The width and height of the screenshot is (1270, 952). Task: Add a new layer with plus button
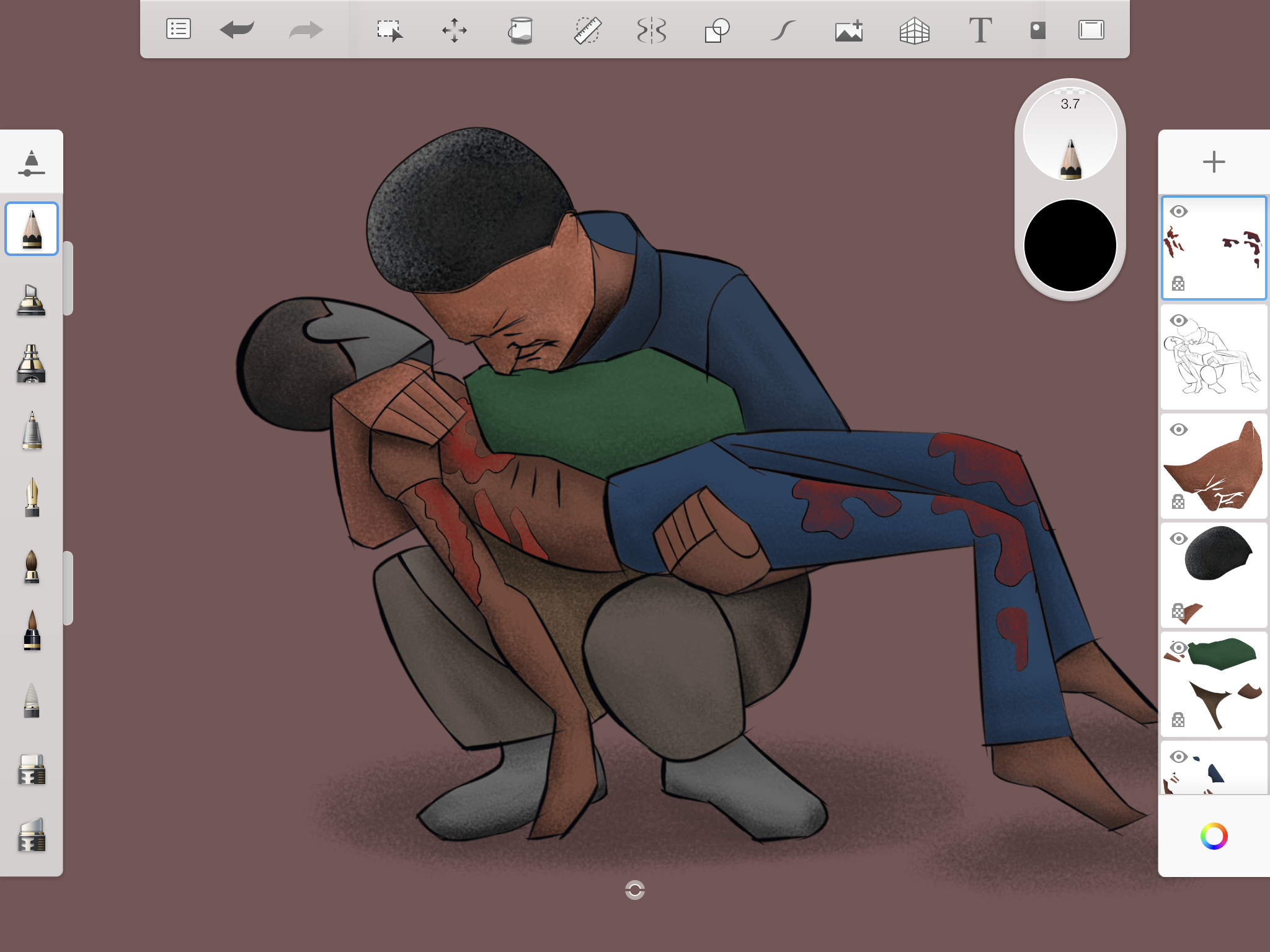pos(1214,162)
